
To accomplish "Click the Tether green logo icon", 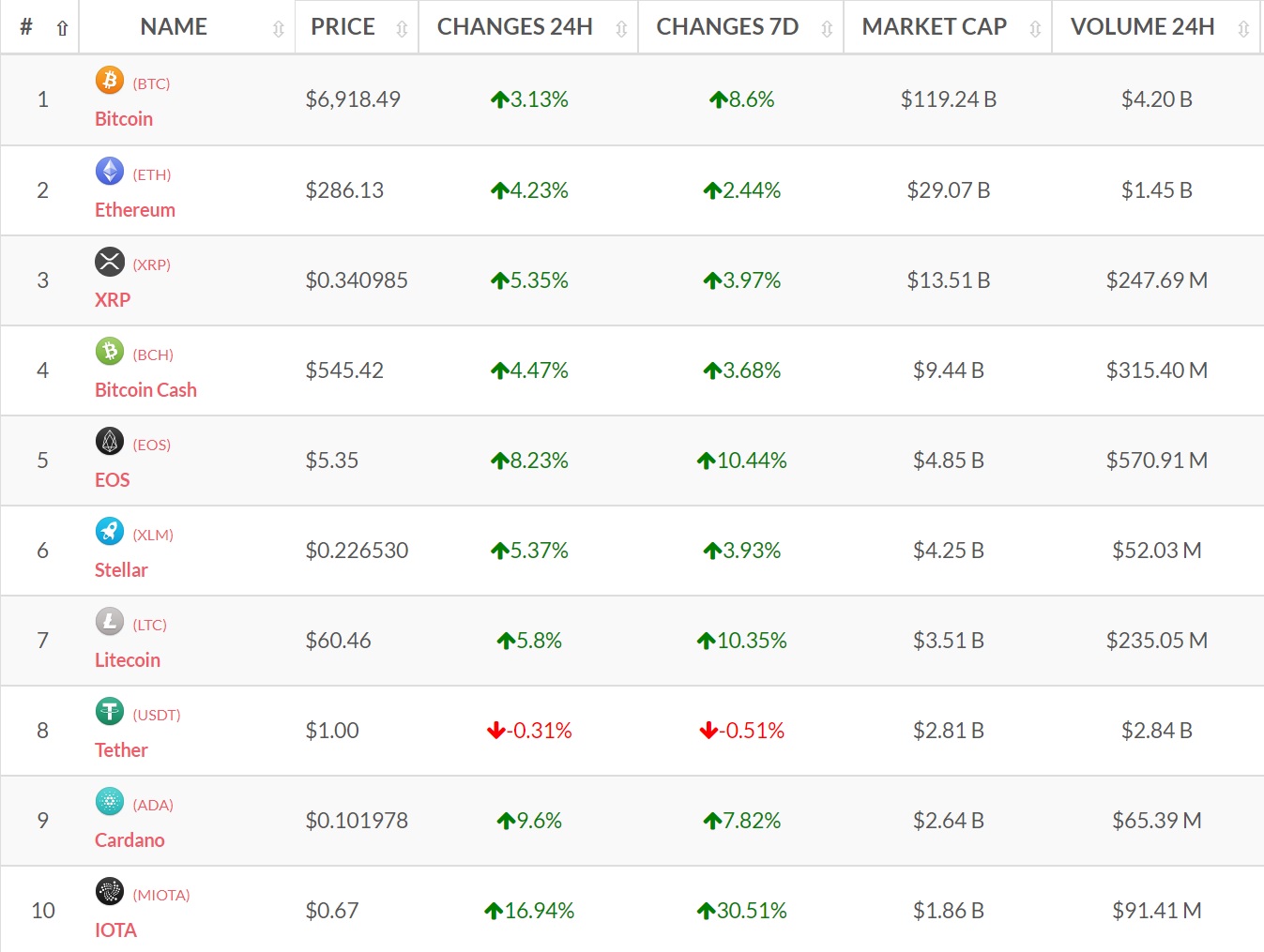I will (x=110, y=711).
